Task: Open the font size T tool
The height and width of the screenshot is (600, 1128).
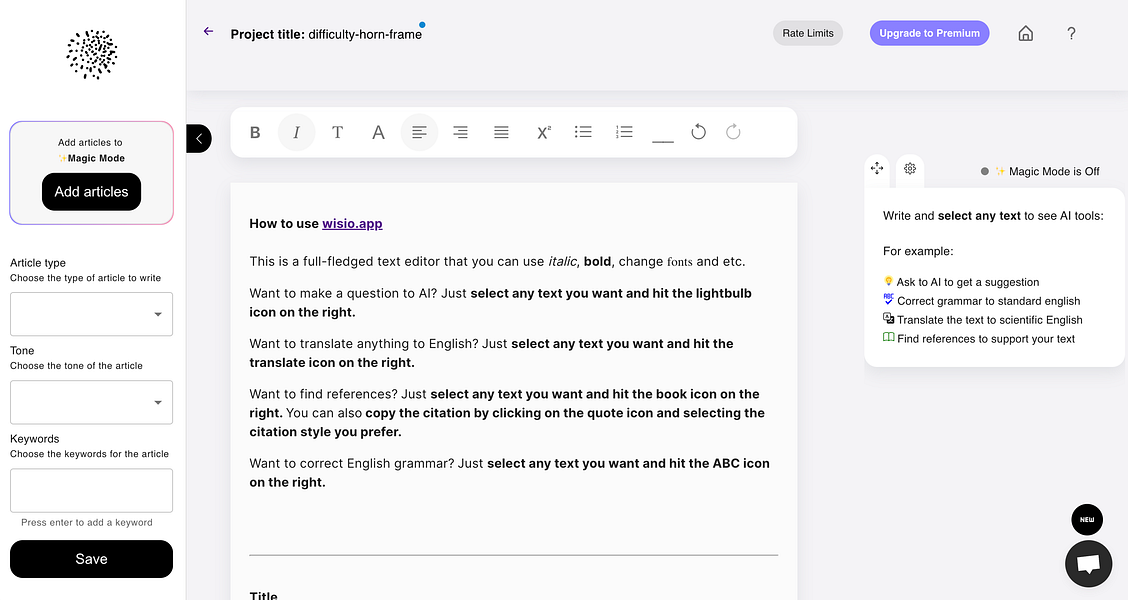Action: [337, 132]
